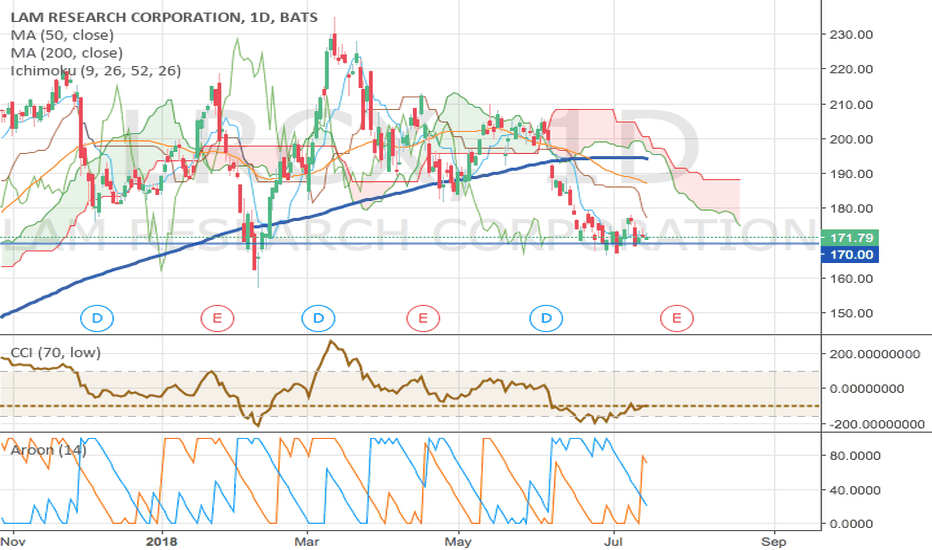The image size is (932, 550).
Task: Select the LAM RESEARCH CORPORATION, 1D, BATS title
Action: (164, 17)
